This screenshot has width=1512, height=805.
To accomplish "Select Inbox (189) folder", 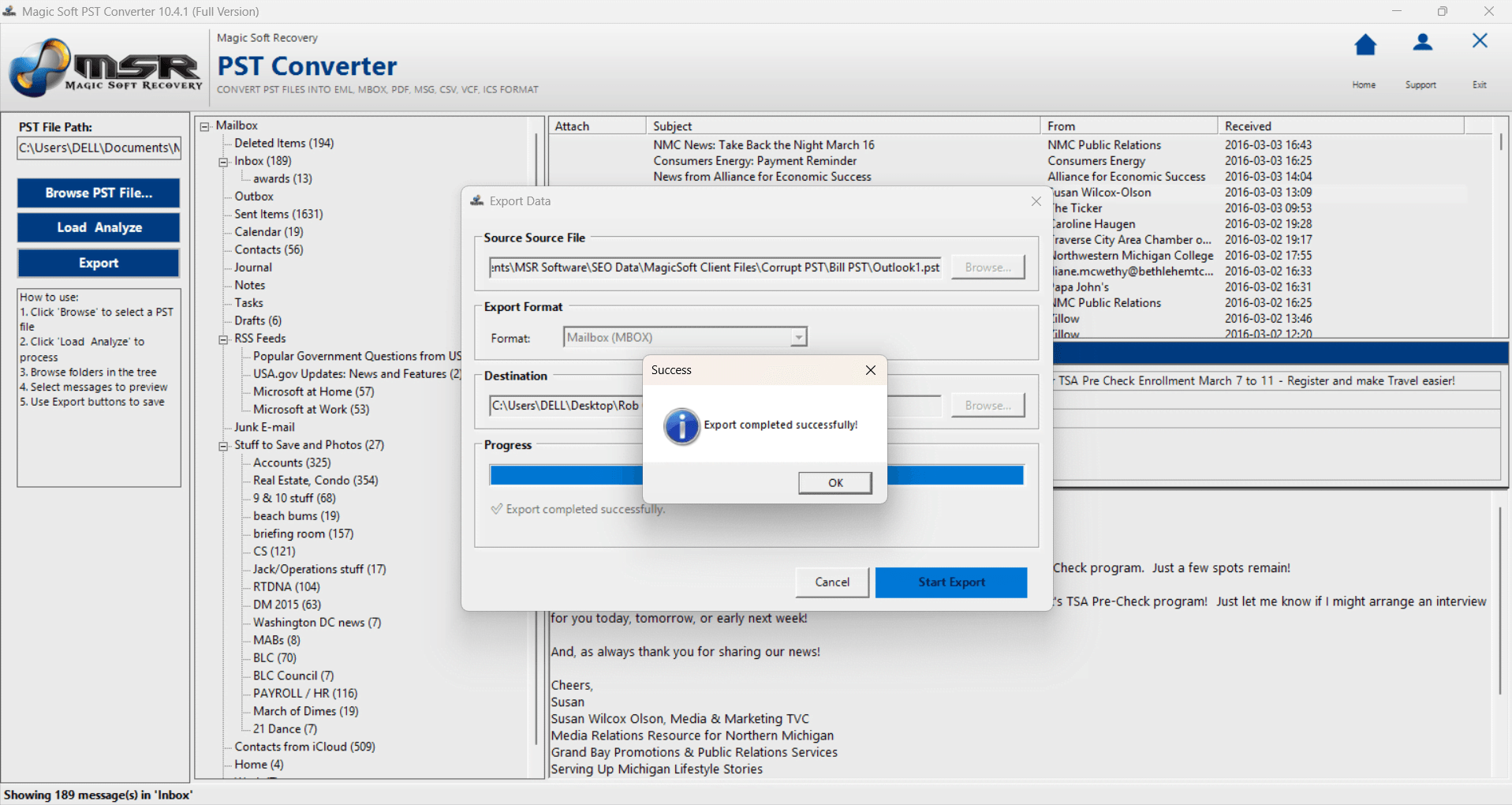I will click(263, 161).
